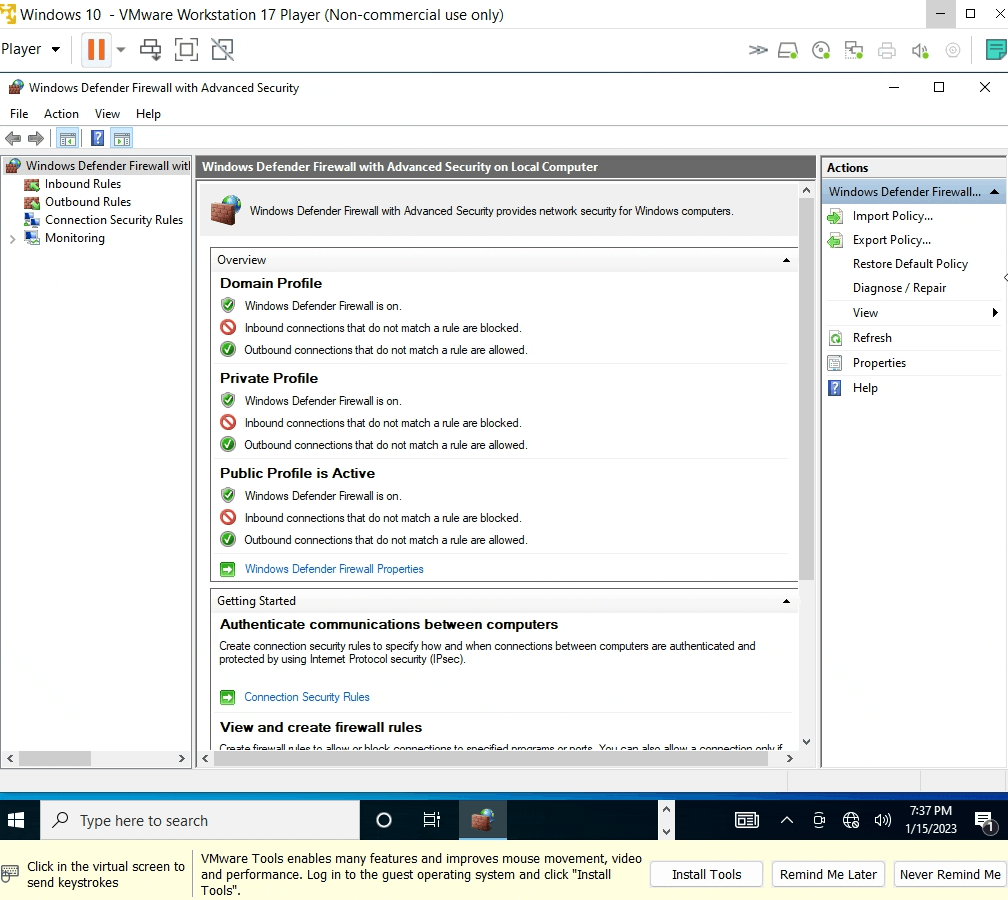Click the firewall app icon on taskbar

click(x=483, y=820)
